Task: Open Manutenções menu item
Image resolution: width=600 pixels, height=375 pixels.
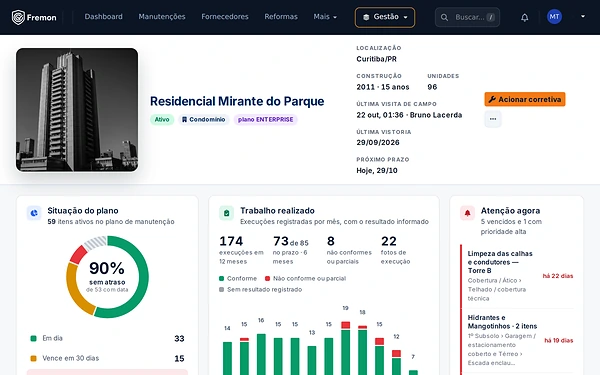Action: (x=162, y=17)
